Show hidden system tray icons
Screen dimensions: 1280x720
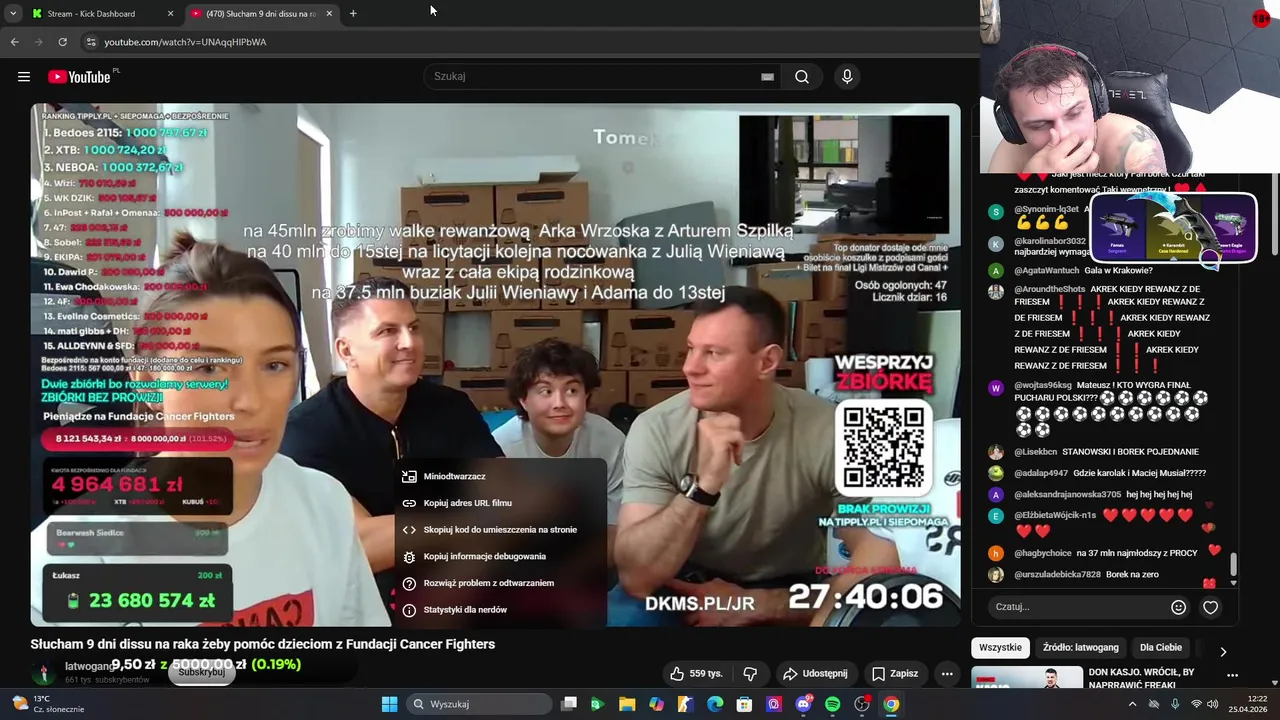[1132, 704]
